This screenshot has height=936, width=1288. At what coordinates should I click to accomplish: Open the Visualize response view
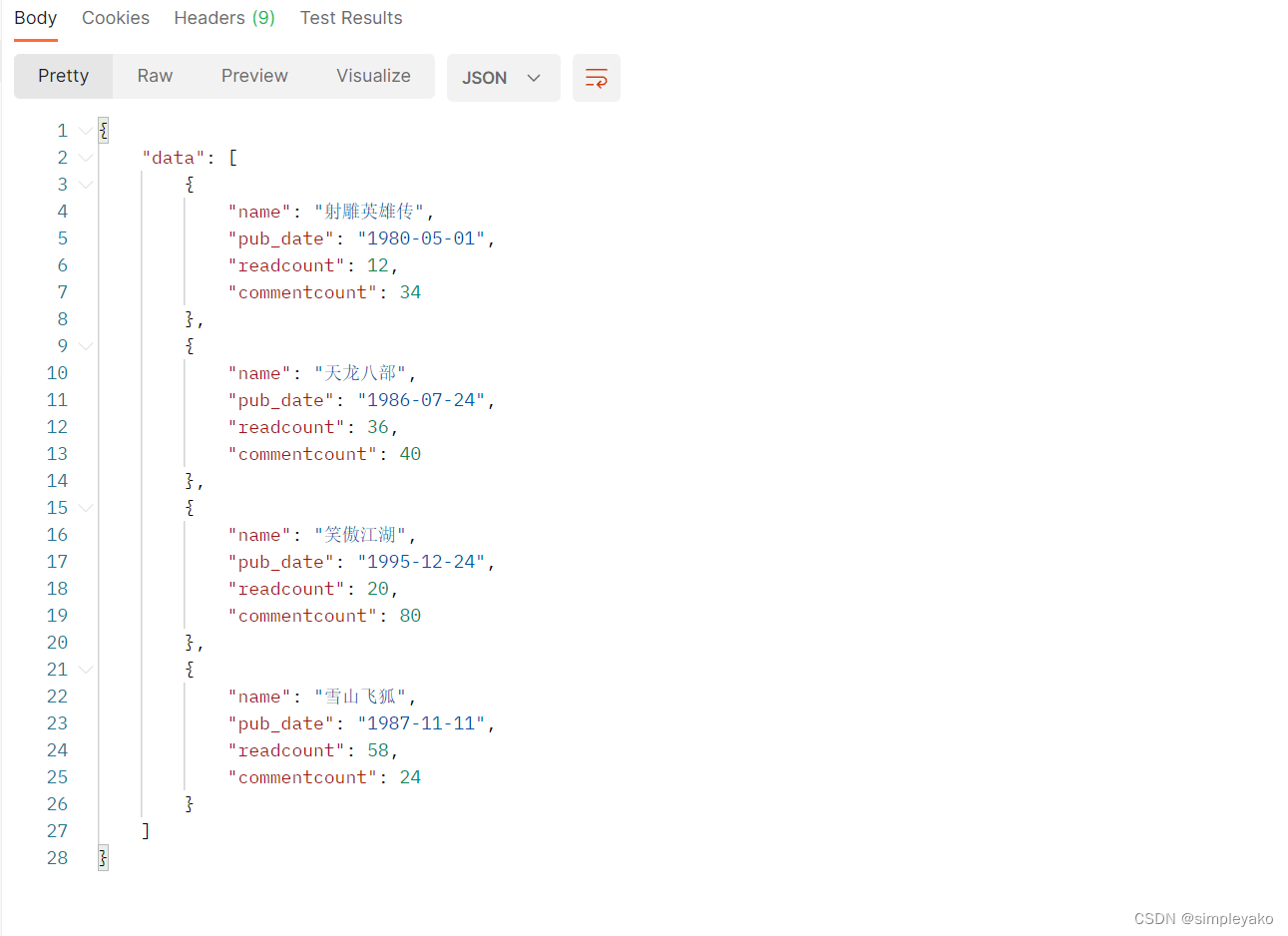tap(373, 76)
